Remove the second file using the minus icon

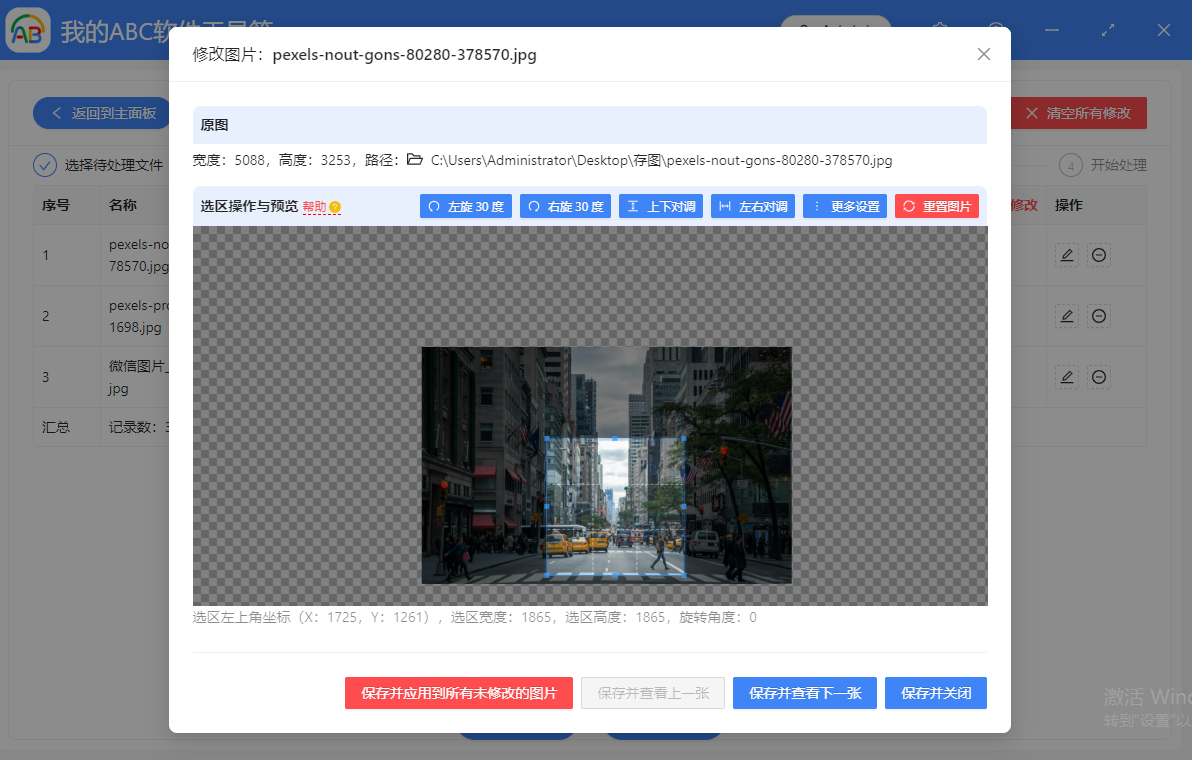coord(1098,316)
